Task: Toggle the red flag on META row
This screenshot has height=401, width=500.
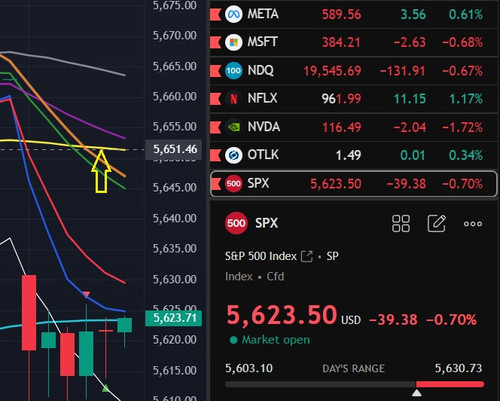Action: (215, 14)
